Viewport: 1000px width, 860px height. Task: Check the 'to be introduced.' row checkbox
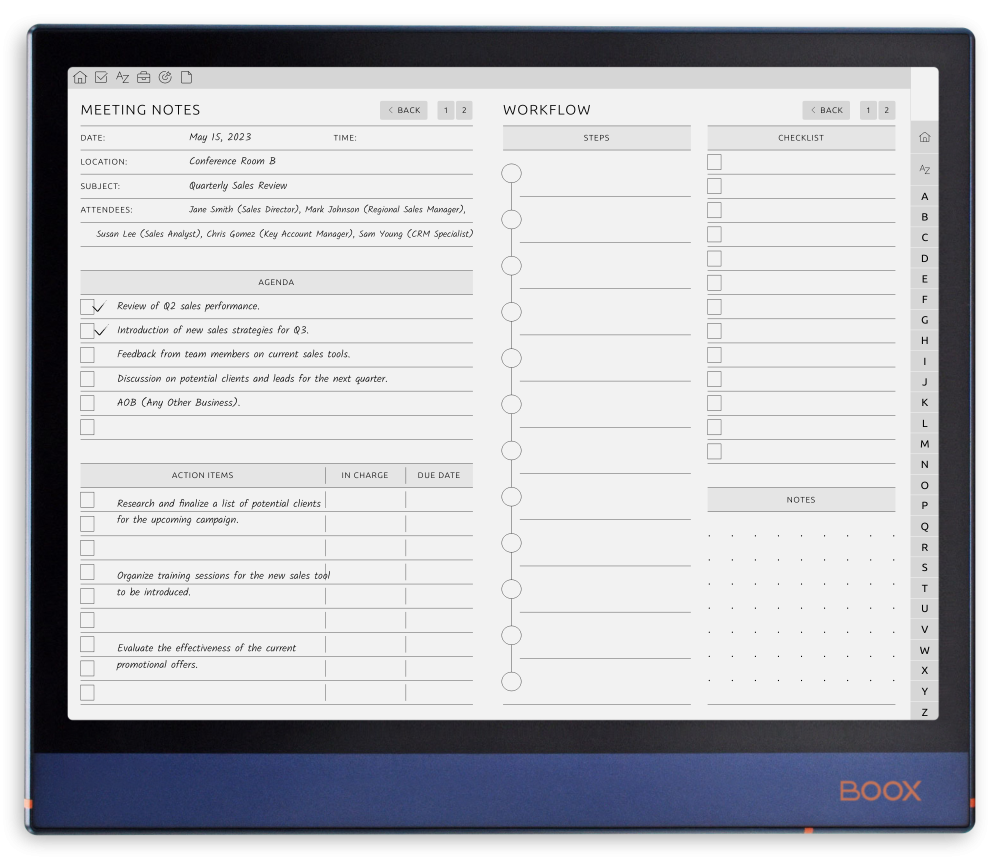(87, 596)
